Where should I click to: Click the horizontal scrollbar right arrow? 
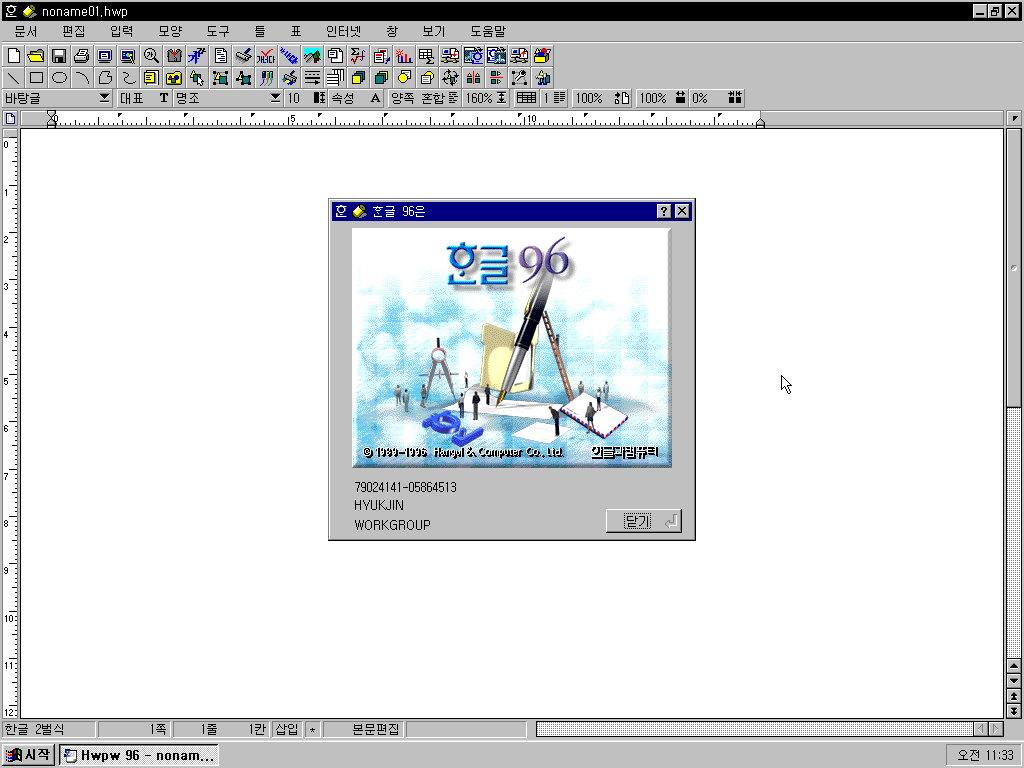996,729
